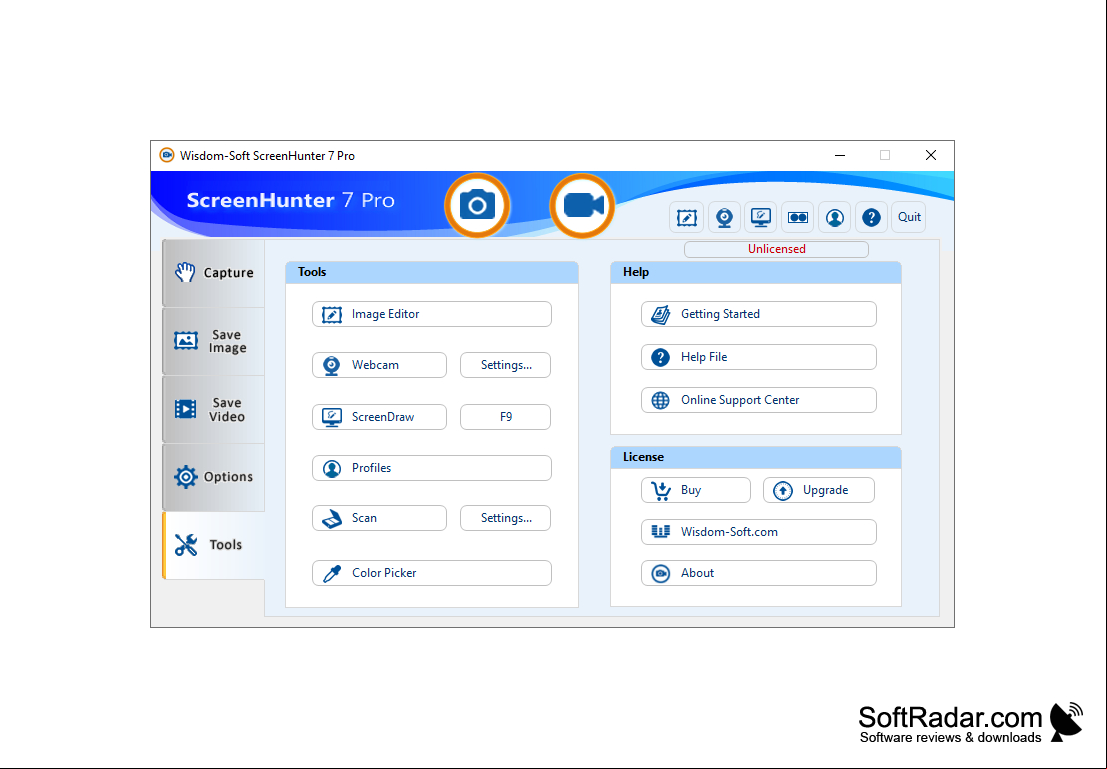Viewport: 1107px width, 769px height.
Task: Visit the Online Support Center
Action: tap(759, 400)
